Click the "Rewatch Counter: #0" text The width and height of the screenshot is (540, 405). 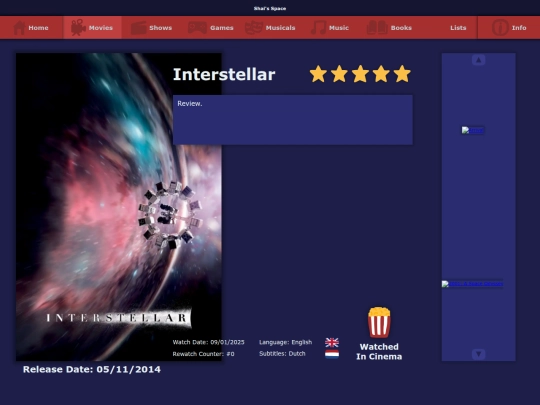204,354
